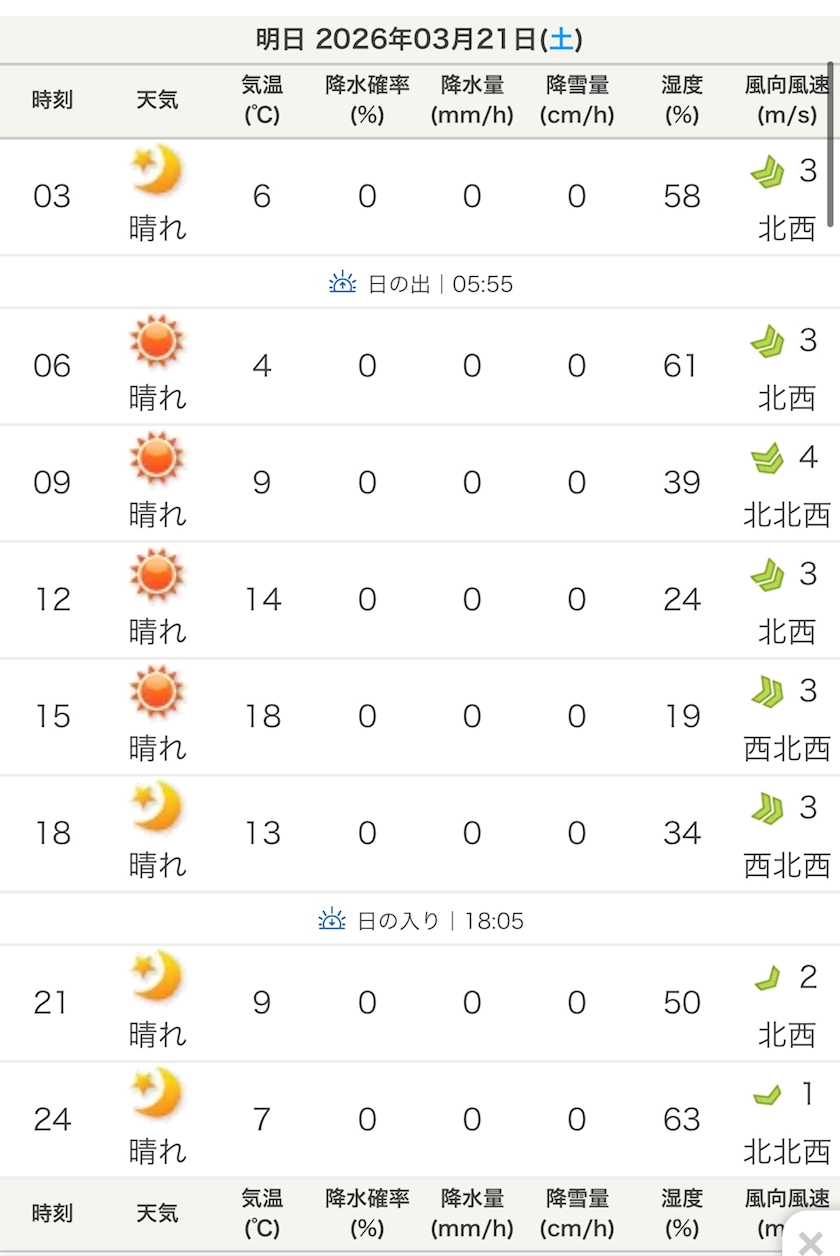Click the wind arrow icon at 24 o'clock

pyautogui.click(x=767, y=1096)
